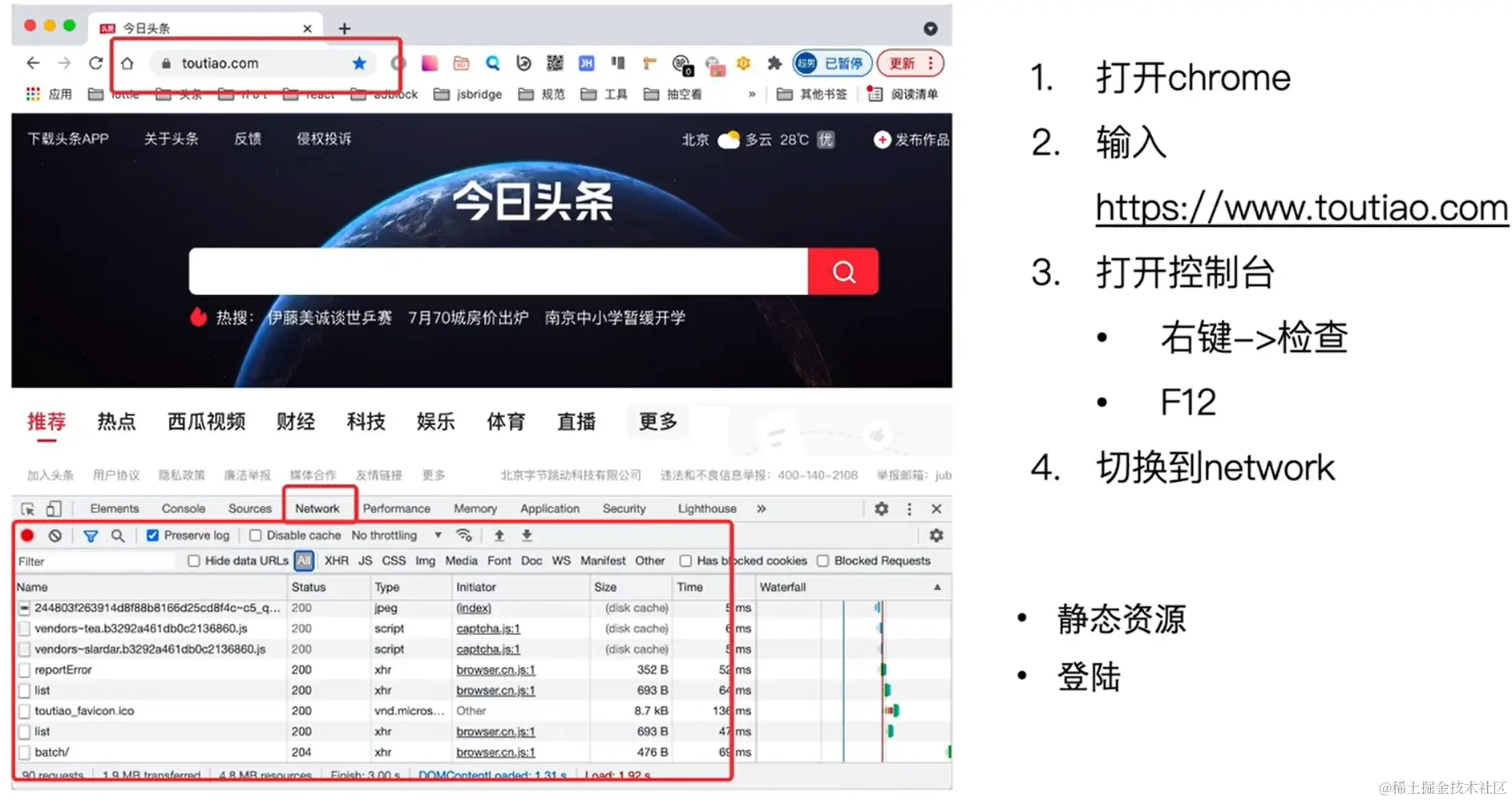Check the Hide data URLs option
The image size is (1512, 801).
coord(193,560)
